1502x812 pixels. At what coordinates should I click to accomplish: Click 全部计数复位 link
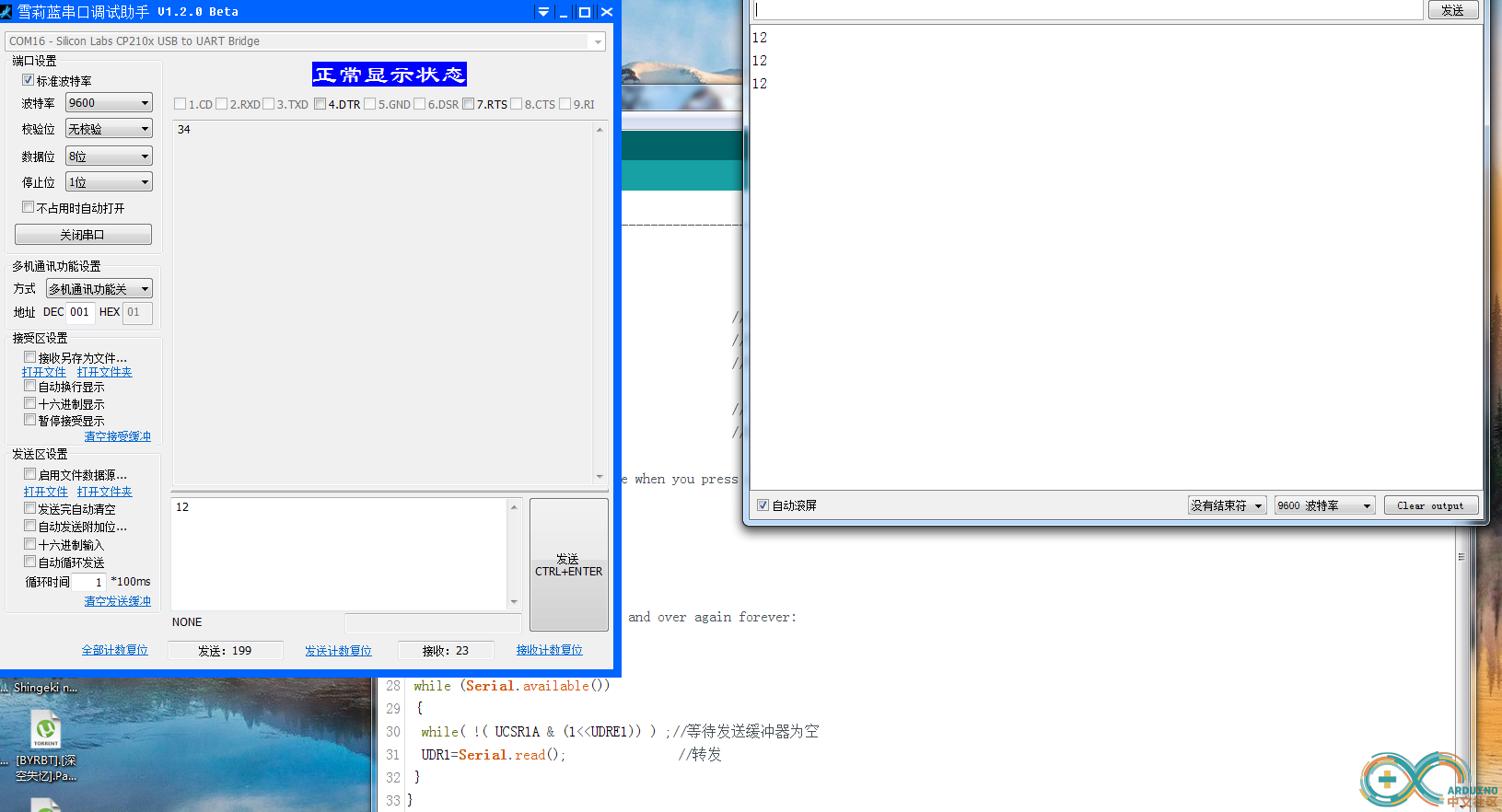point(115,650)
